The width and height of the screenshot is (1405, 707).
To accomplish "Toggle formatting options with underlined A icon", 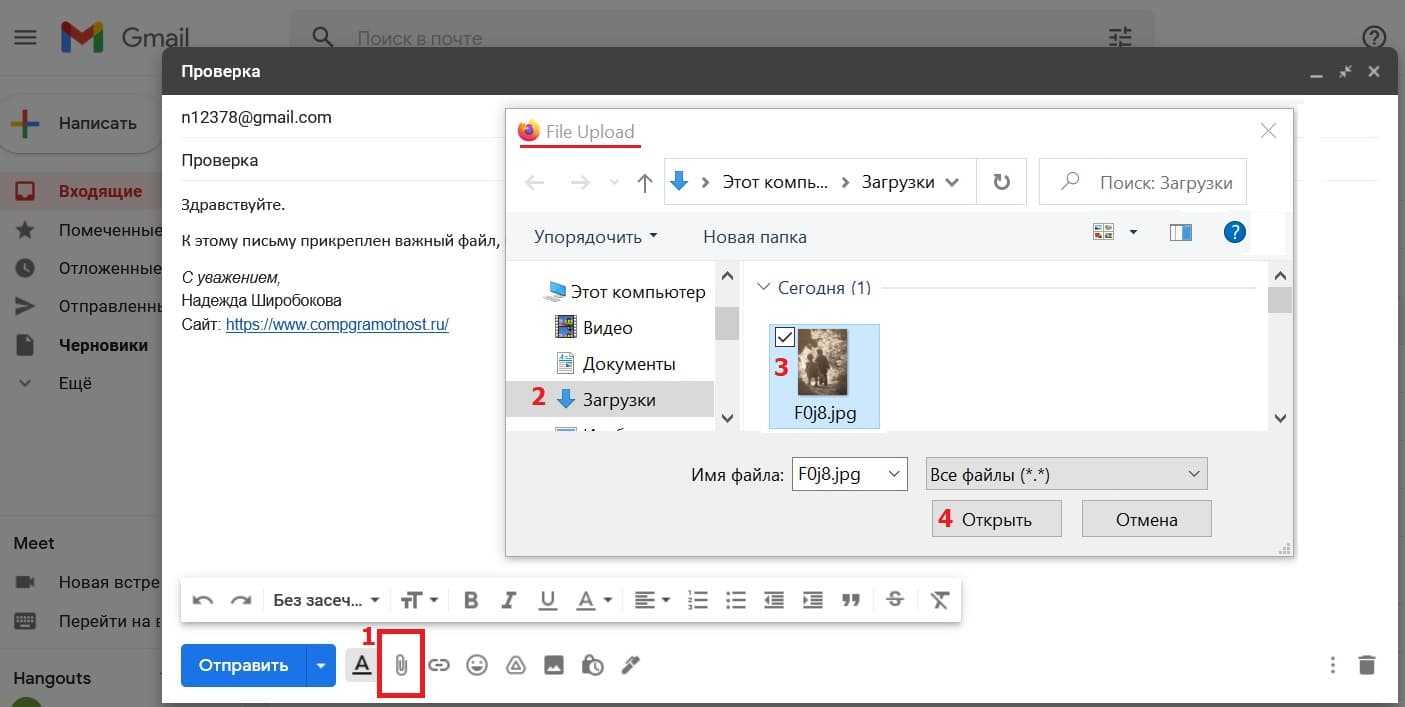I will (361, 665).
